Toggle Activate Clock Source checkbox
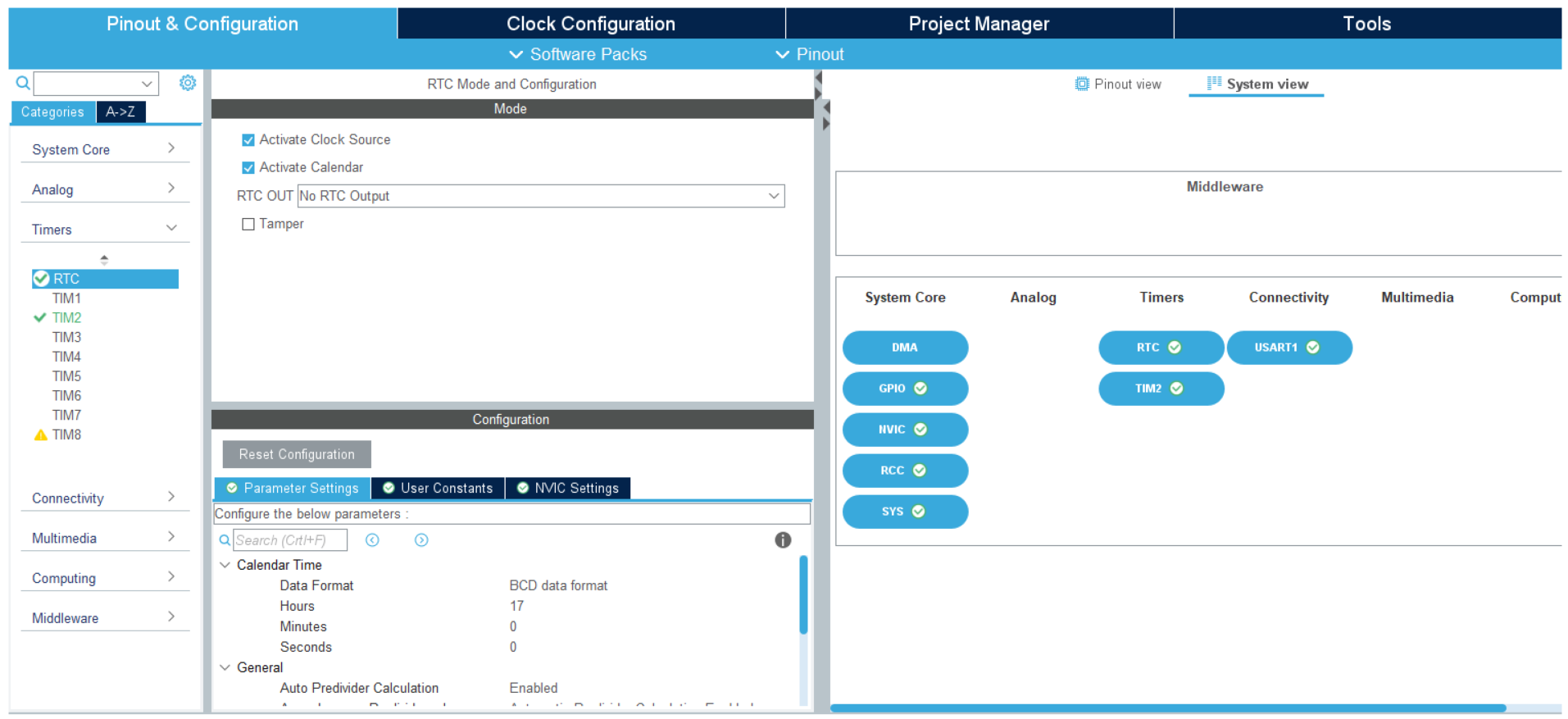The height and width of the screenshot is (719, 1568). (248, 140)
